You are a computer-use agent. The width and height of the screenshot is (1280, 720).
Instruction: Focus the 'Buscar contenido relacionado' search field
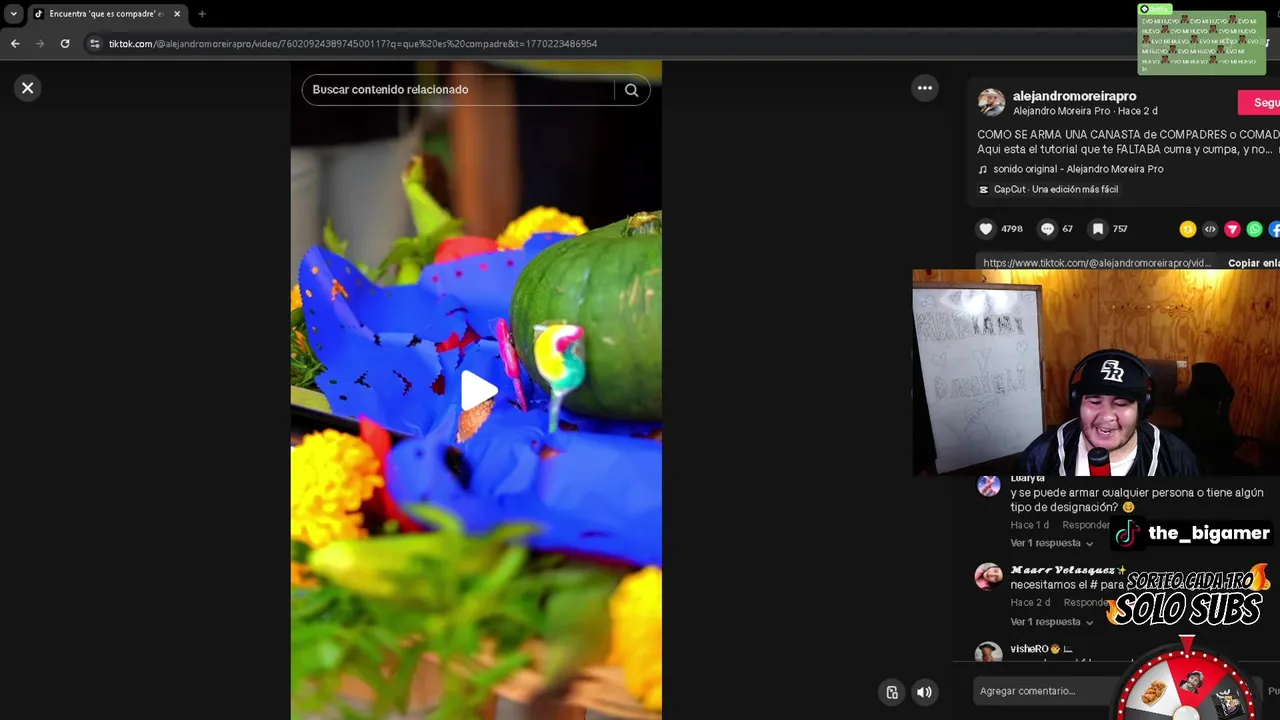(460, 90)
